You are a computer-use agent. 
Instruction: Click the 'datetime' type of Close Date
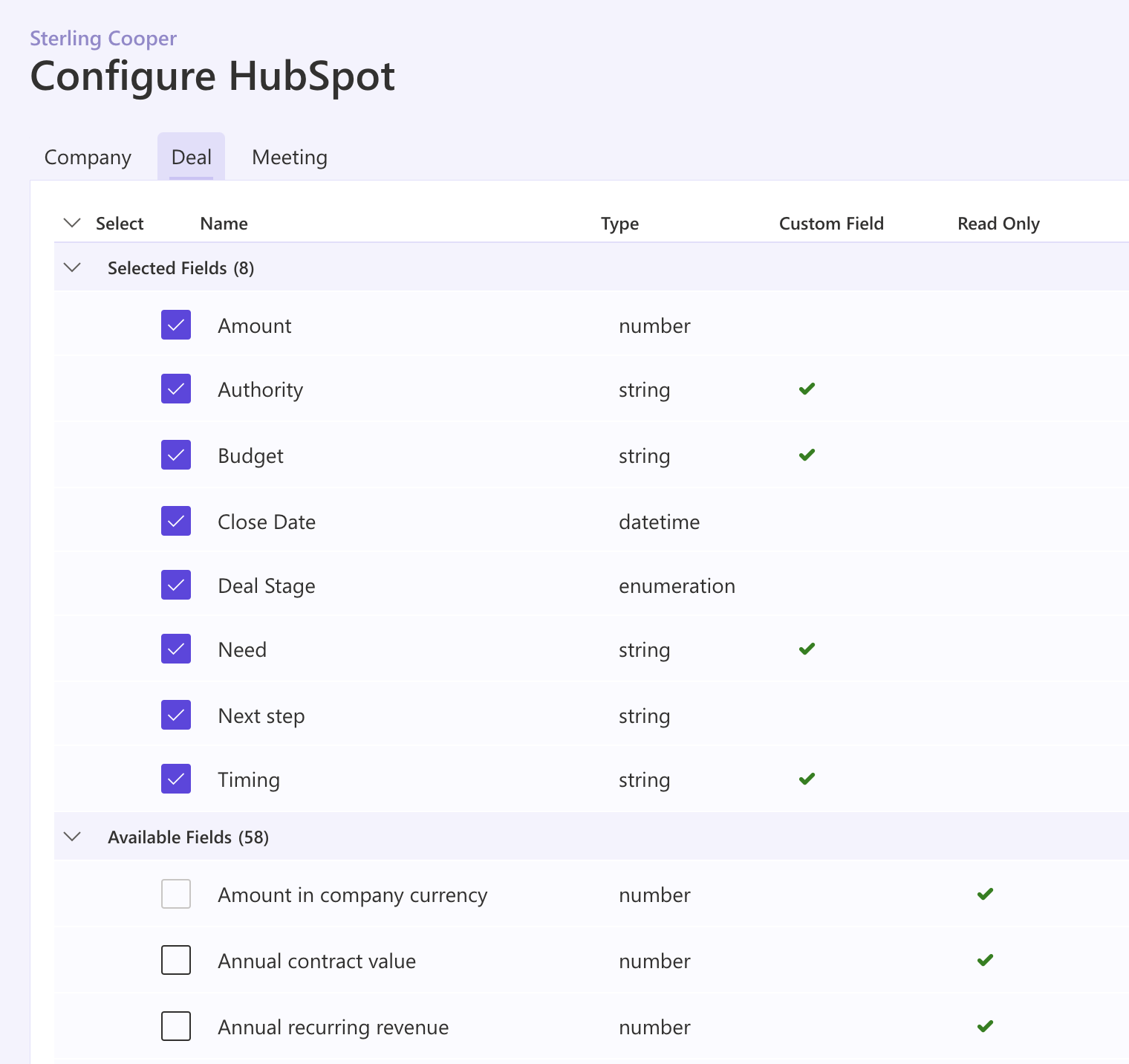point(660,522)
